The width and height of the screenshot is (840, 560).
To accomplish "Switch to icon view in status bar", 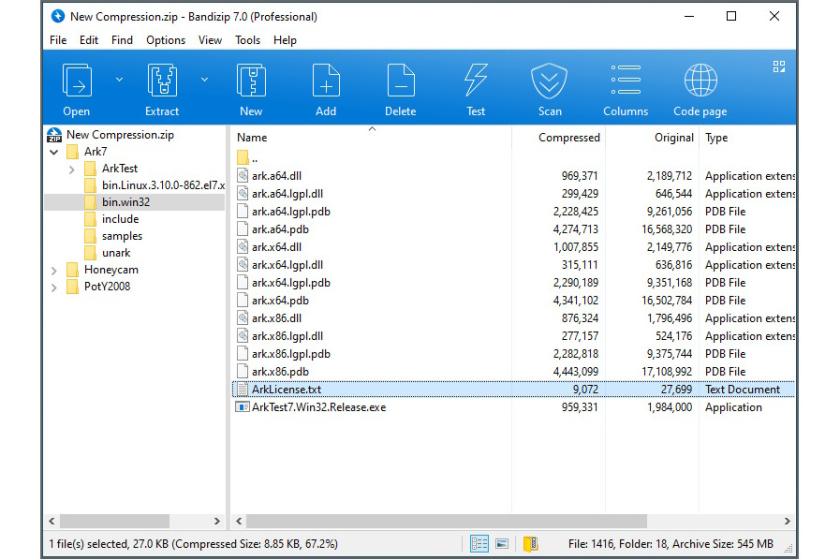I will (x=502, y=544).
